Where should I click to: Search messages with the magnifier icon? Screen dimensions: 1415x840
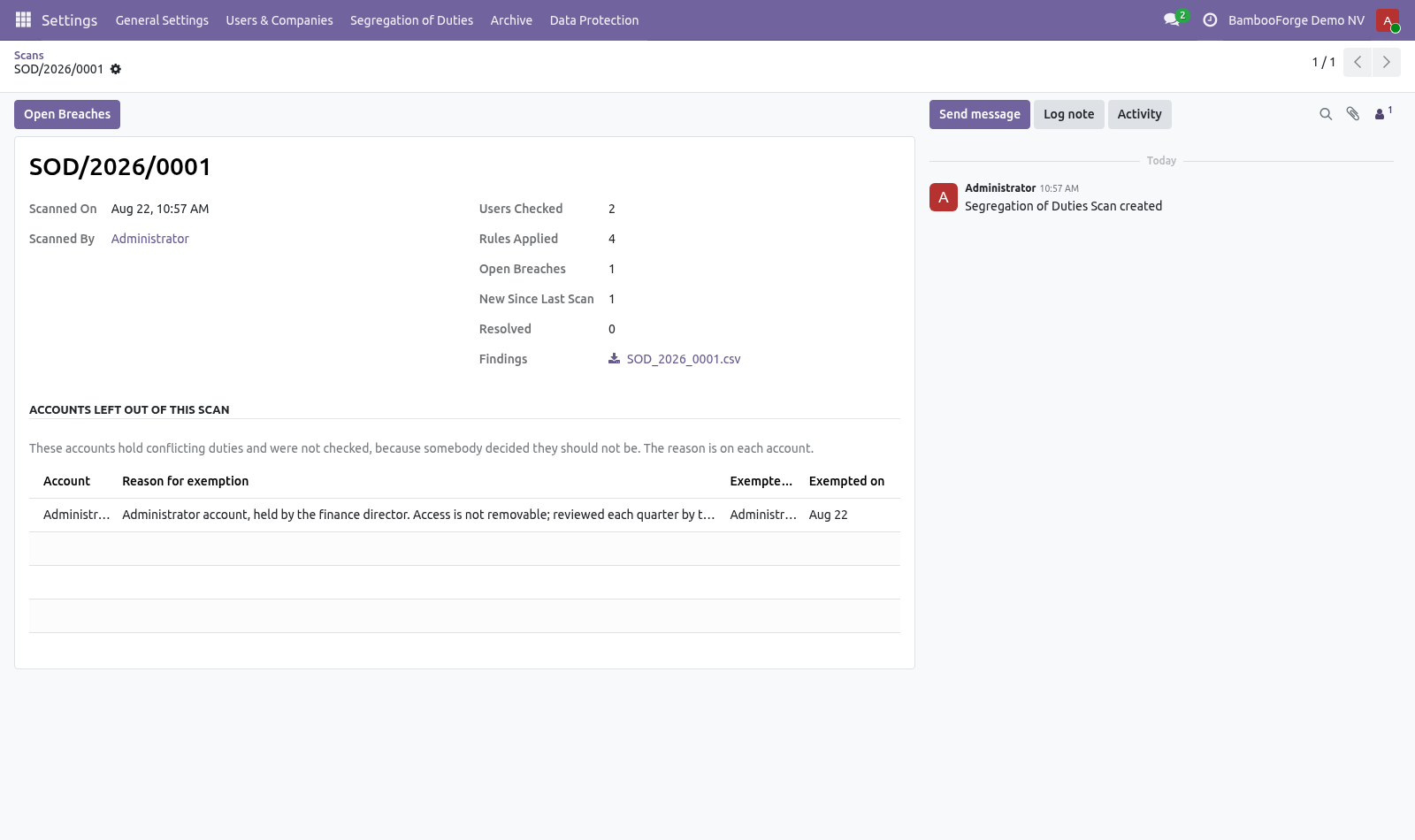point(1326,114)
